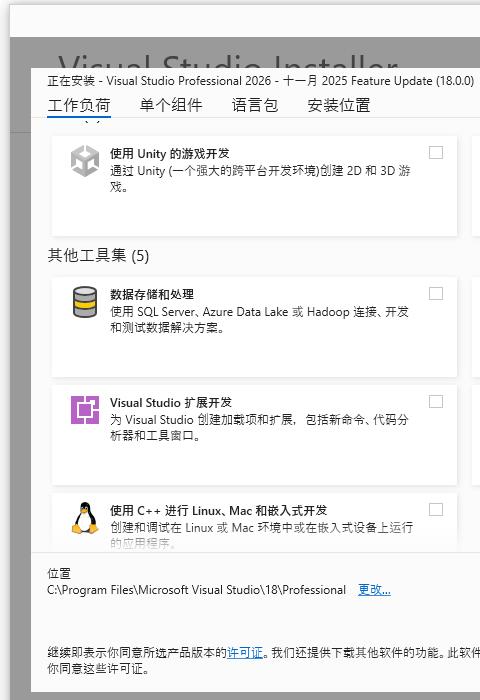
Task: Click the Linux penguin icon
Action: [x=85, y=518]
